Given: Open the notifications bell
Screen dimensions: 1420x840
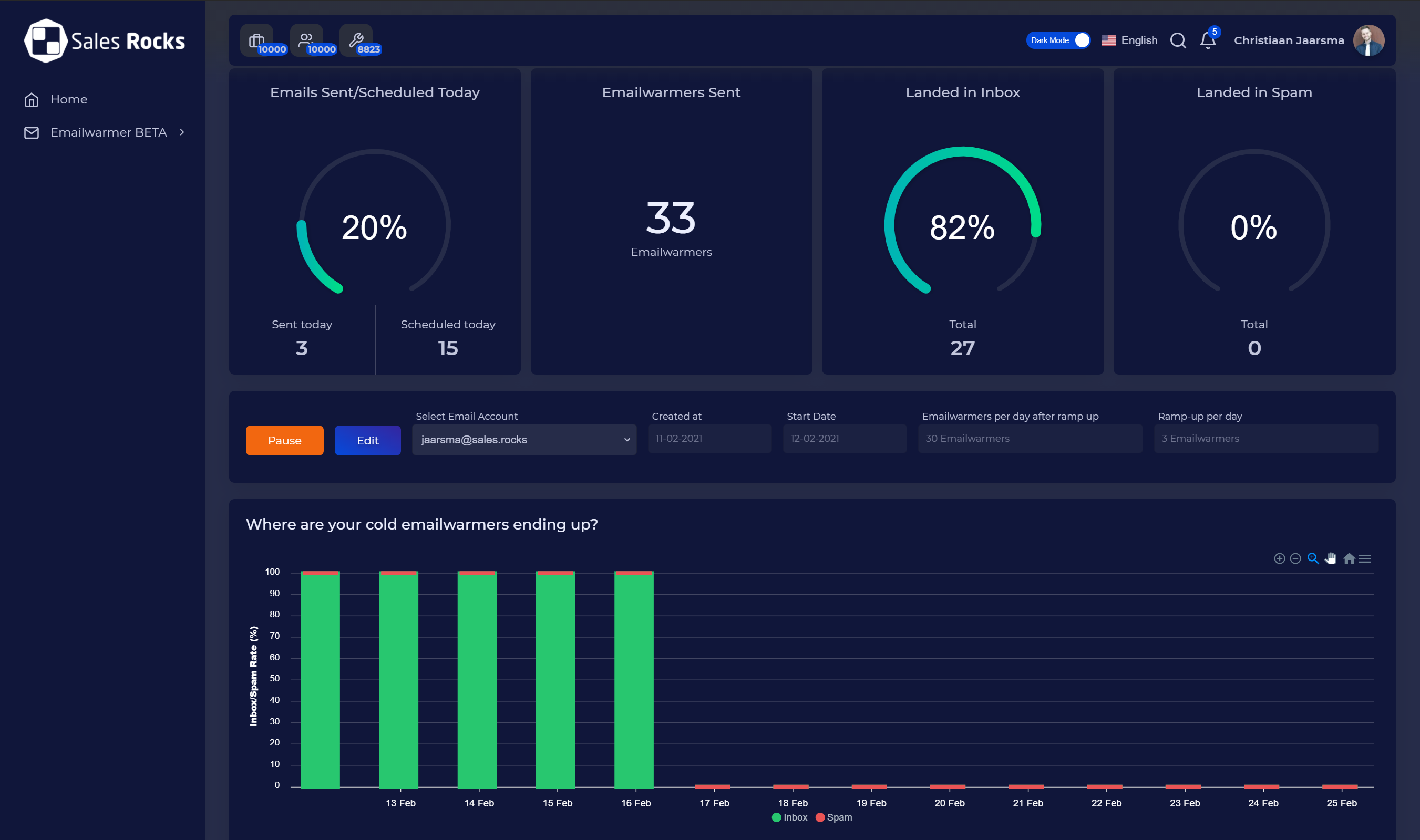Looking at the screenshot, I should pyautogui.click(x=1208, y=41).
